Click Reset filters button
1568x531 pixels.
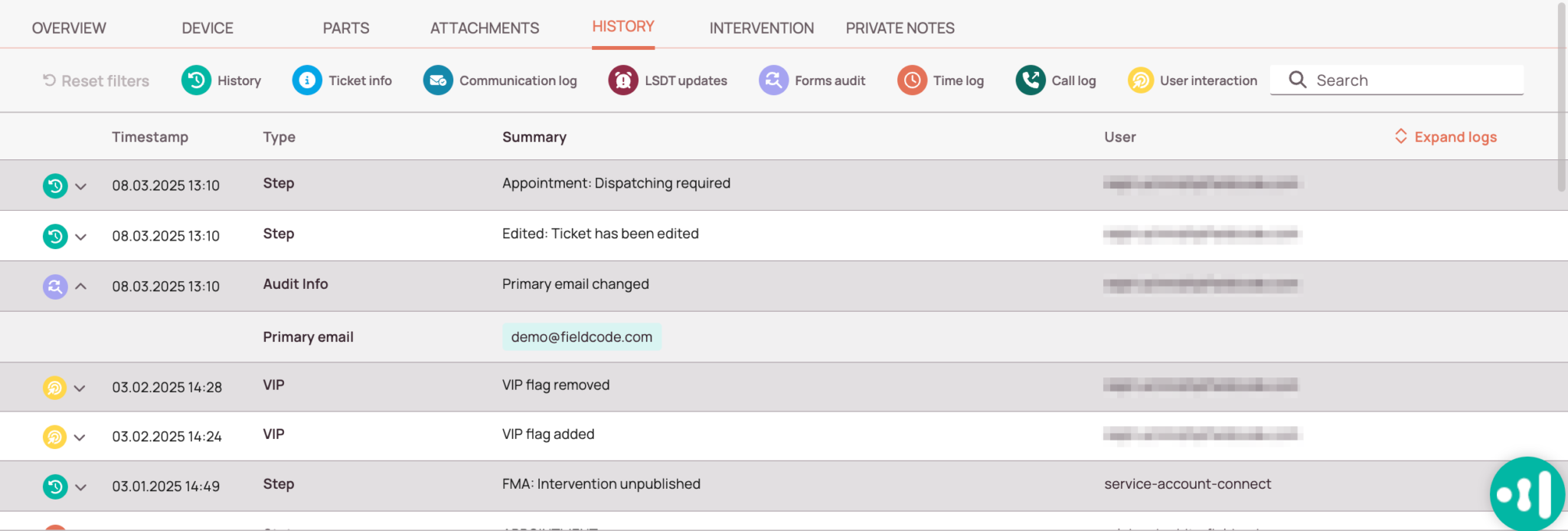tap(96, 81)
